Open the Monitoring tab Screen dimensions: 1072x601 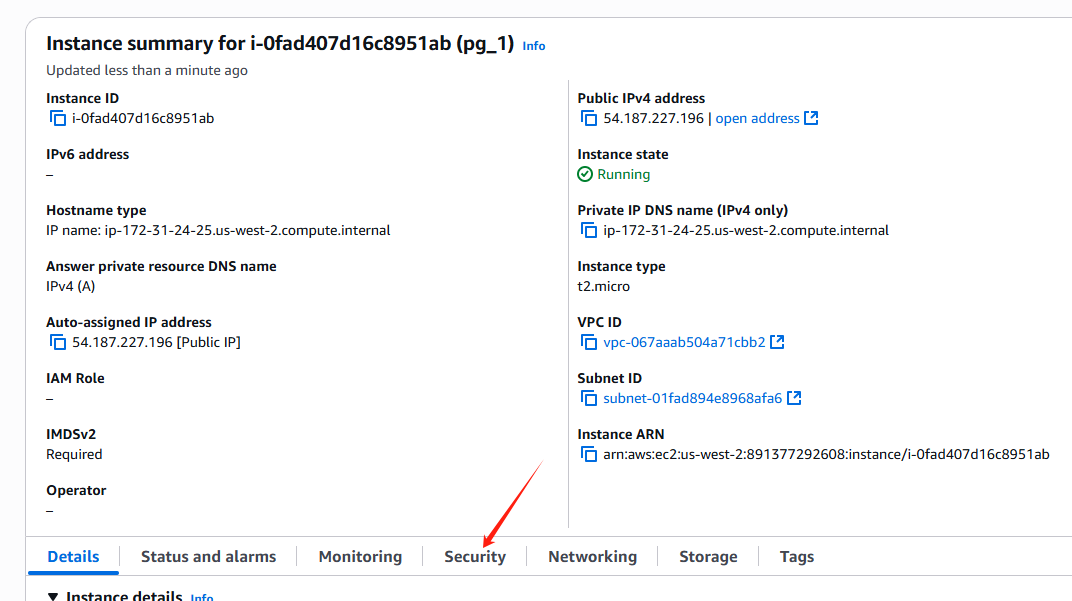coord(360,557)
